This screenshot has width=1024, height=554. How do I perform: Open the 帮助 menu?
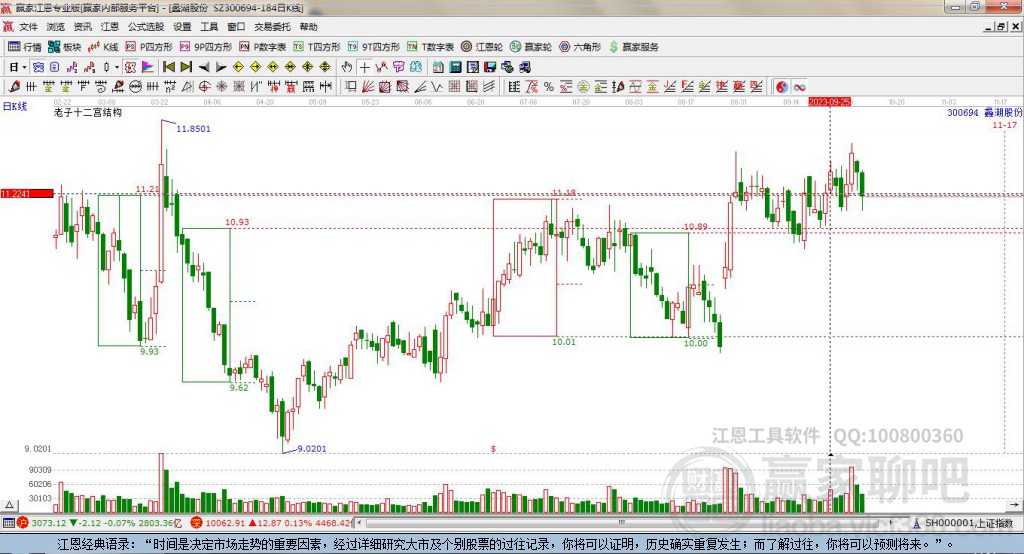pyautogui.click(x=308, y=27)
